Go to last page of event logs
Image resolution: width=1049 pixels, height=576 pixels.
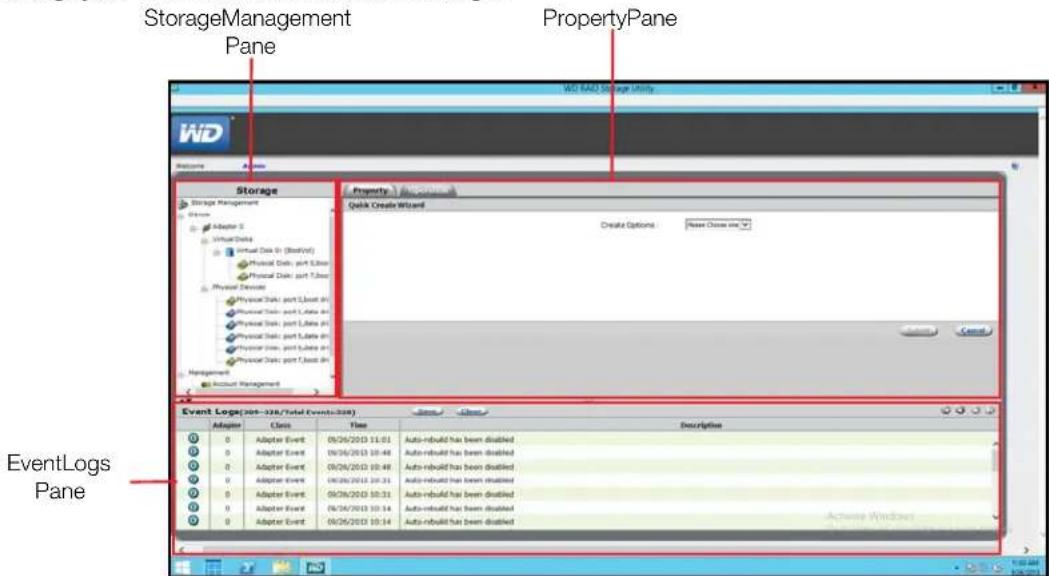pyautogui.click(x=990, y=410)
